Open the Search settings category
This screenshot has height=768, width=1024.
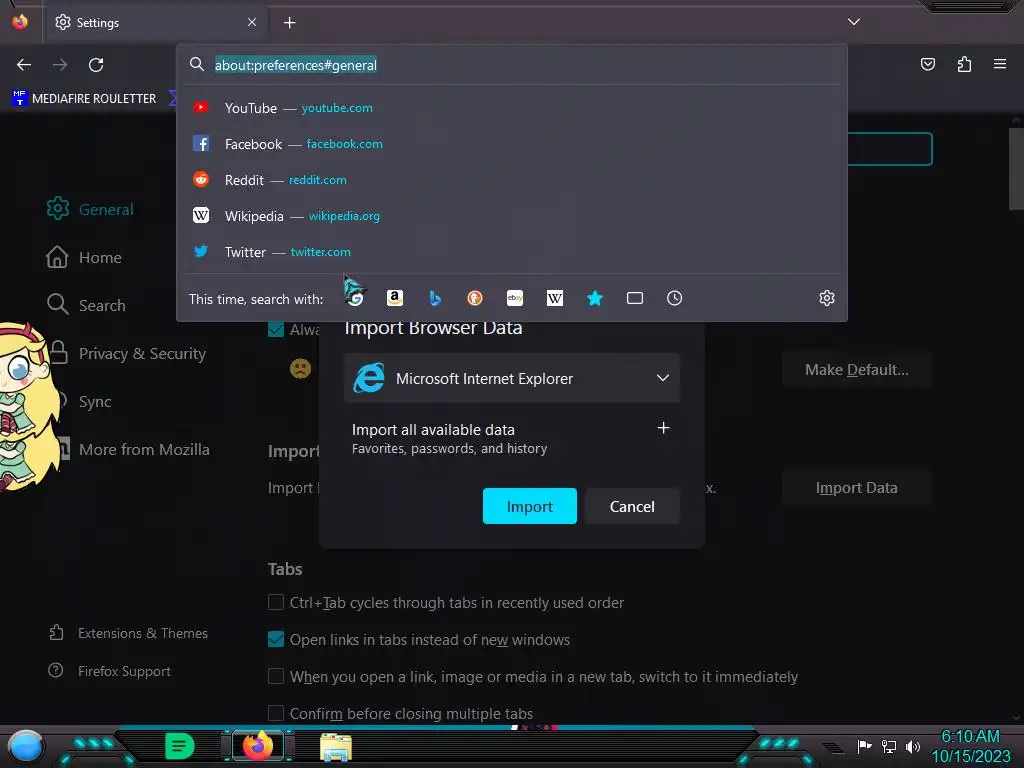click(x=85, y=305)
